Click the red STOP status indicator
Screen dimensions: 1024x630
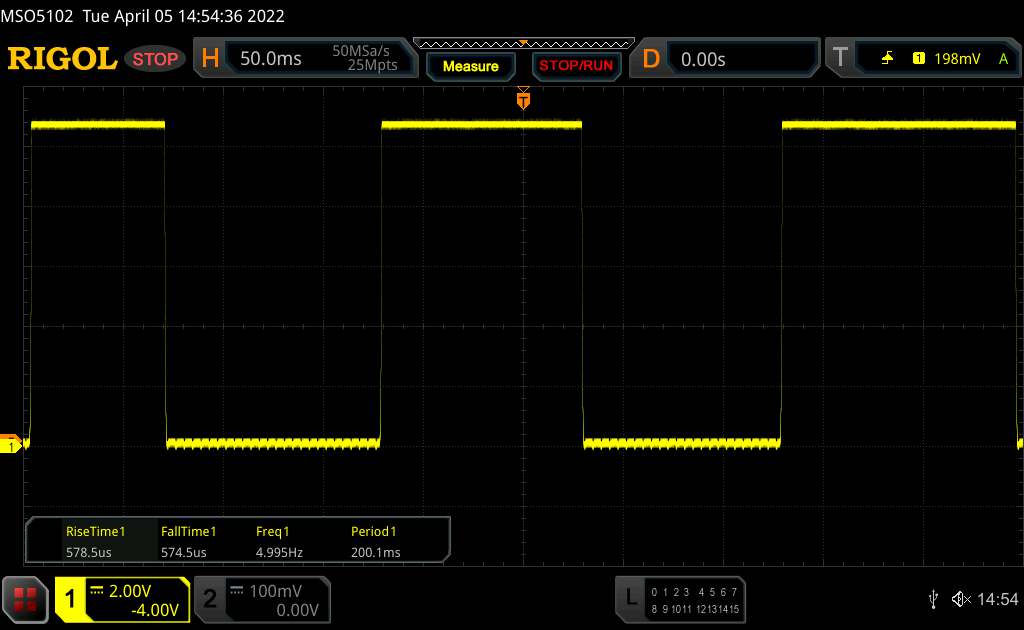point(155,59)
